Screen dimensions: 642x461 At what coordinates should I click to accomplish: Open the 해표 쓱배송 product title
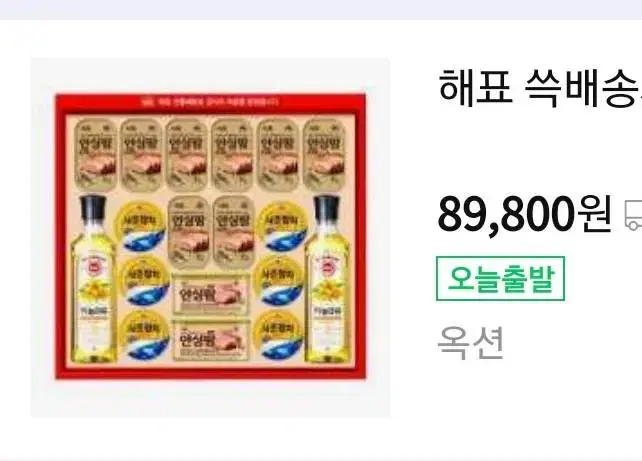tap(540, 88)
